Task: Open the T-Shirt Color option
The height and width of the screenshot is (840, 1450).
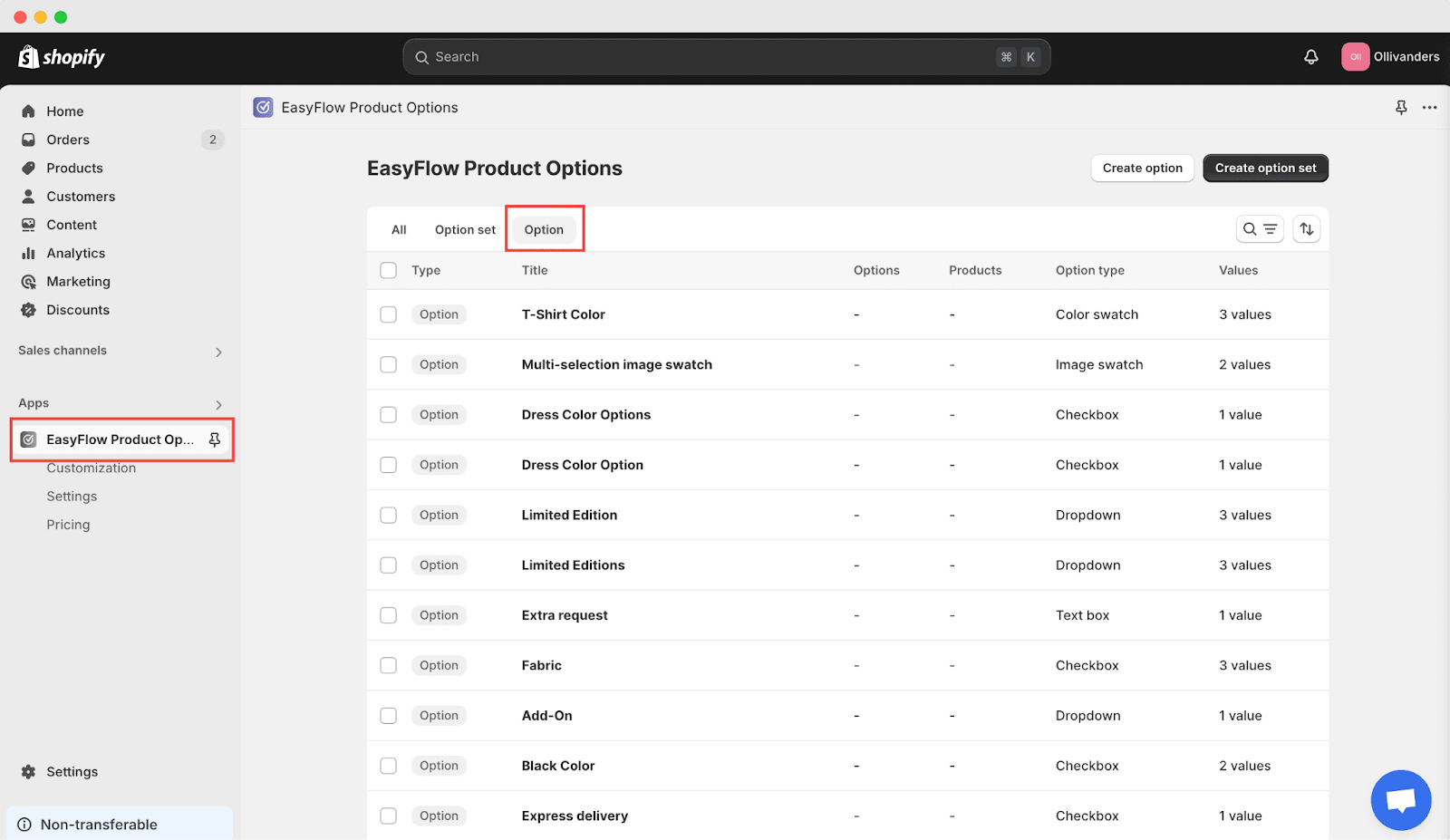Action: point(563,314)
